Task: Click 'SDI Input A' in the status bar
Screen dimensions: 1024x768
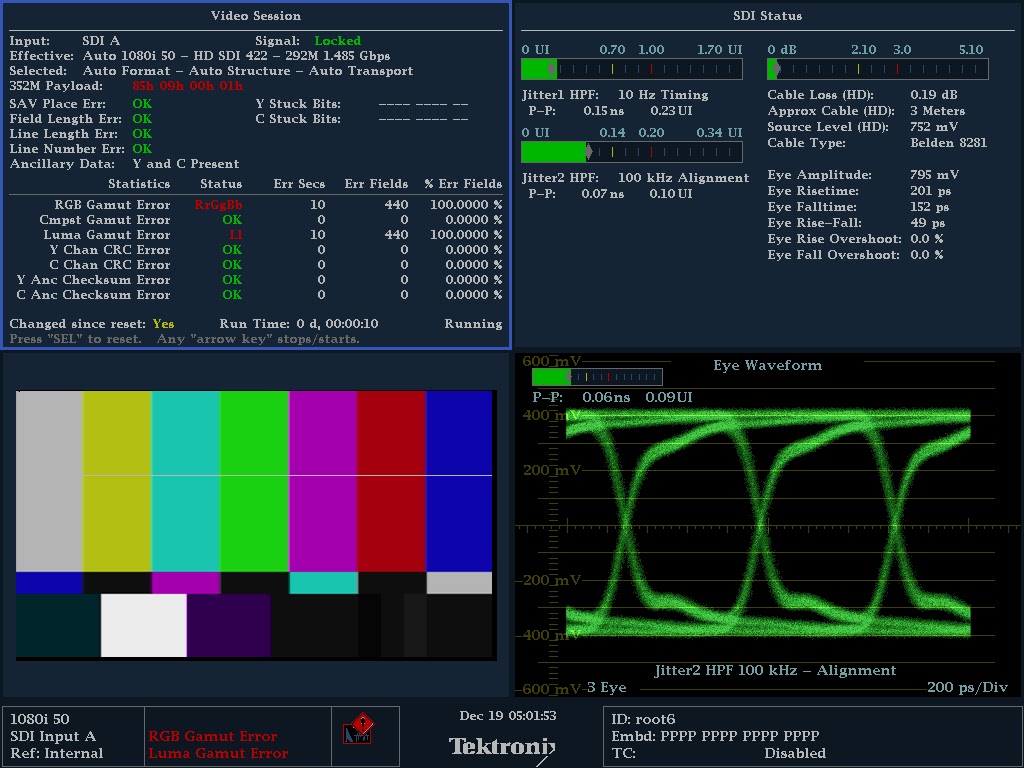Action: 53,736
